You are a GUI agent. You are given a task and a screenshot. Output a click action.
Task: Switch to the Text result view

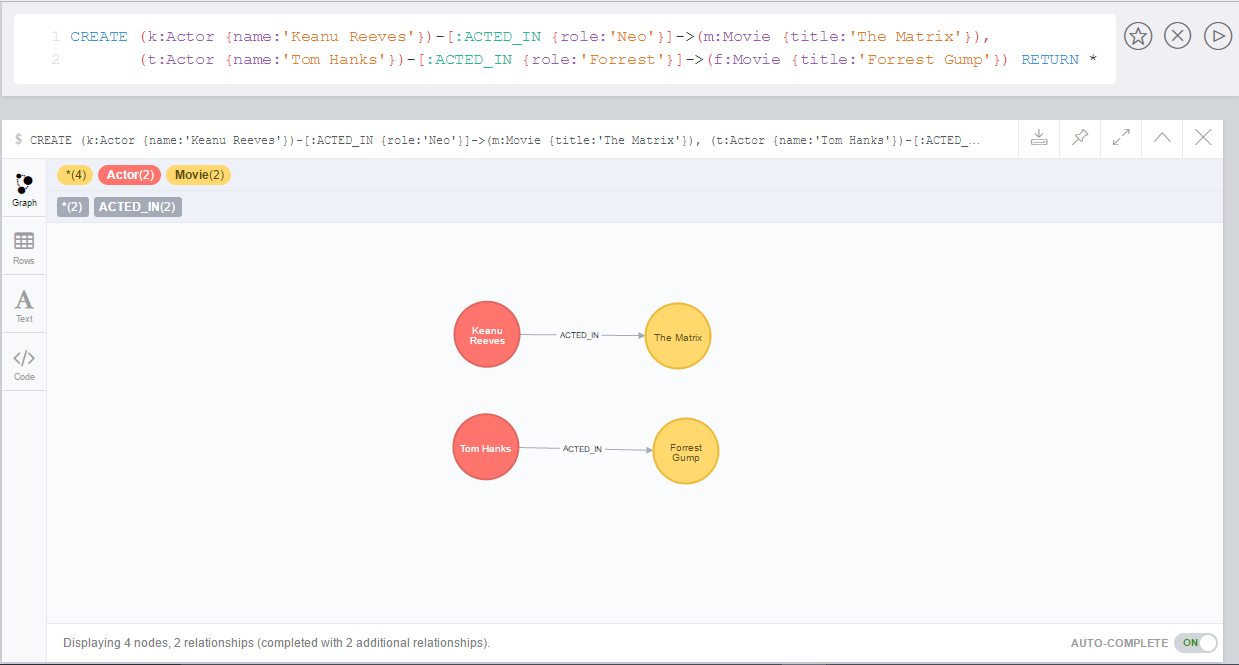pos(24,303)
